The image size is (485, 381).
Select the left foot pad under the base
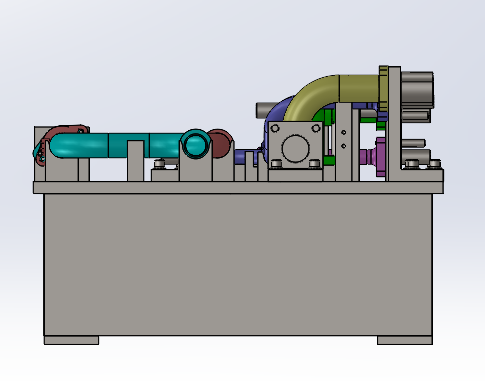tap(71, 340)
